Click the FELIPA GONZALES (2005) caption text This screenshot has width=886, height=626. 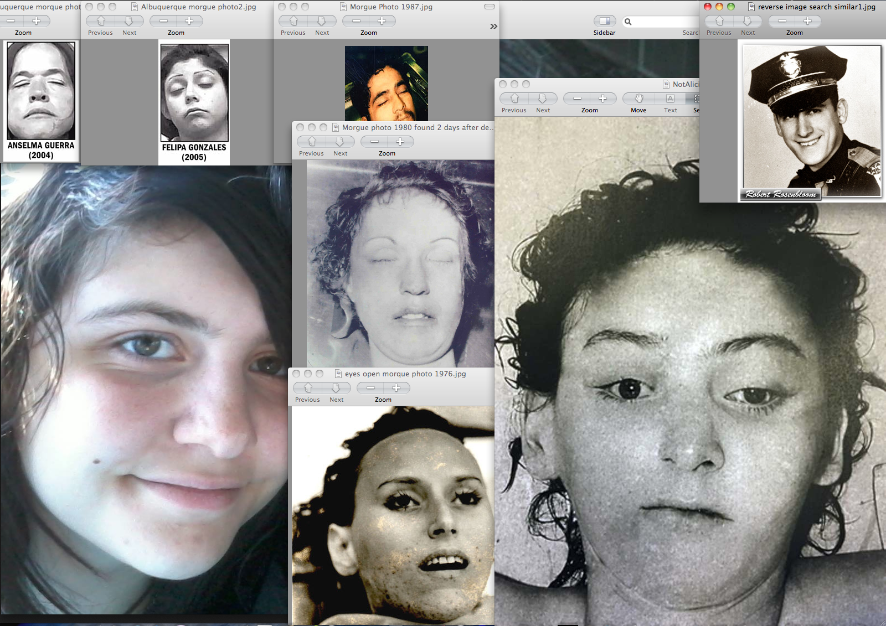click(194, 152)
